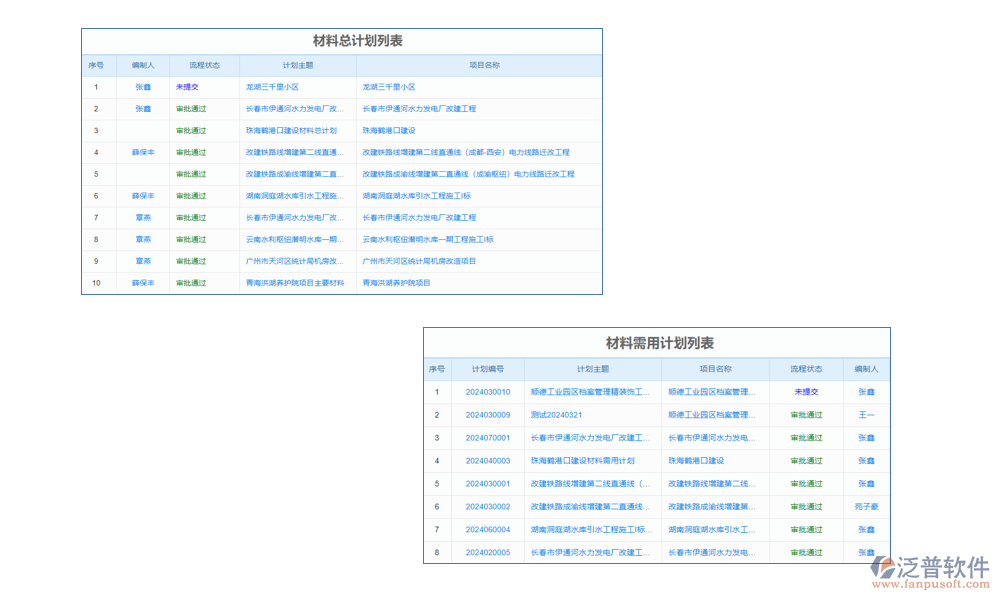Click 青海洪湖养护院项目主要材料 plan subject
1000x600 pixels.
(295, 283)
